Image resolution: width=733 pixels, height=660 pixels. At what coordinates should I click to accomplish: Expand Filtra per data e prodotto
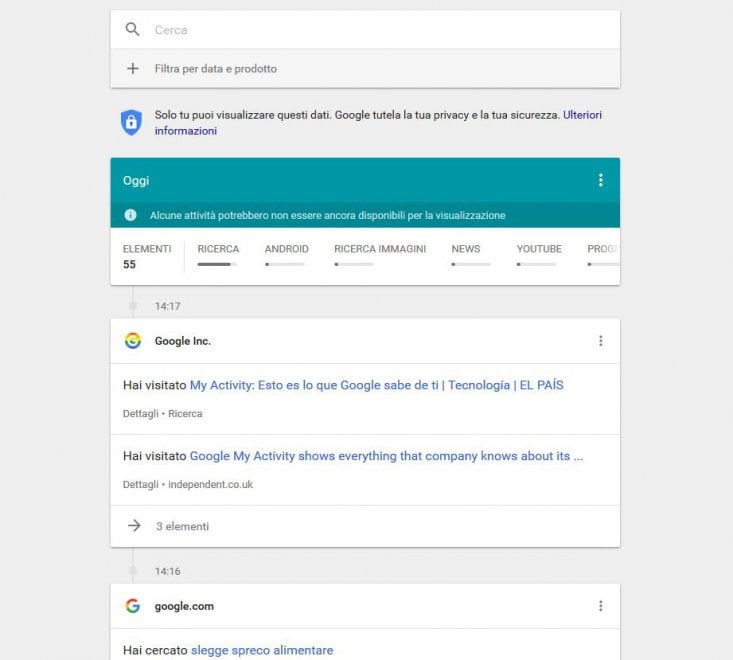pyautogui.click(x=365, y=69)
